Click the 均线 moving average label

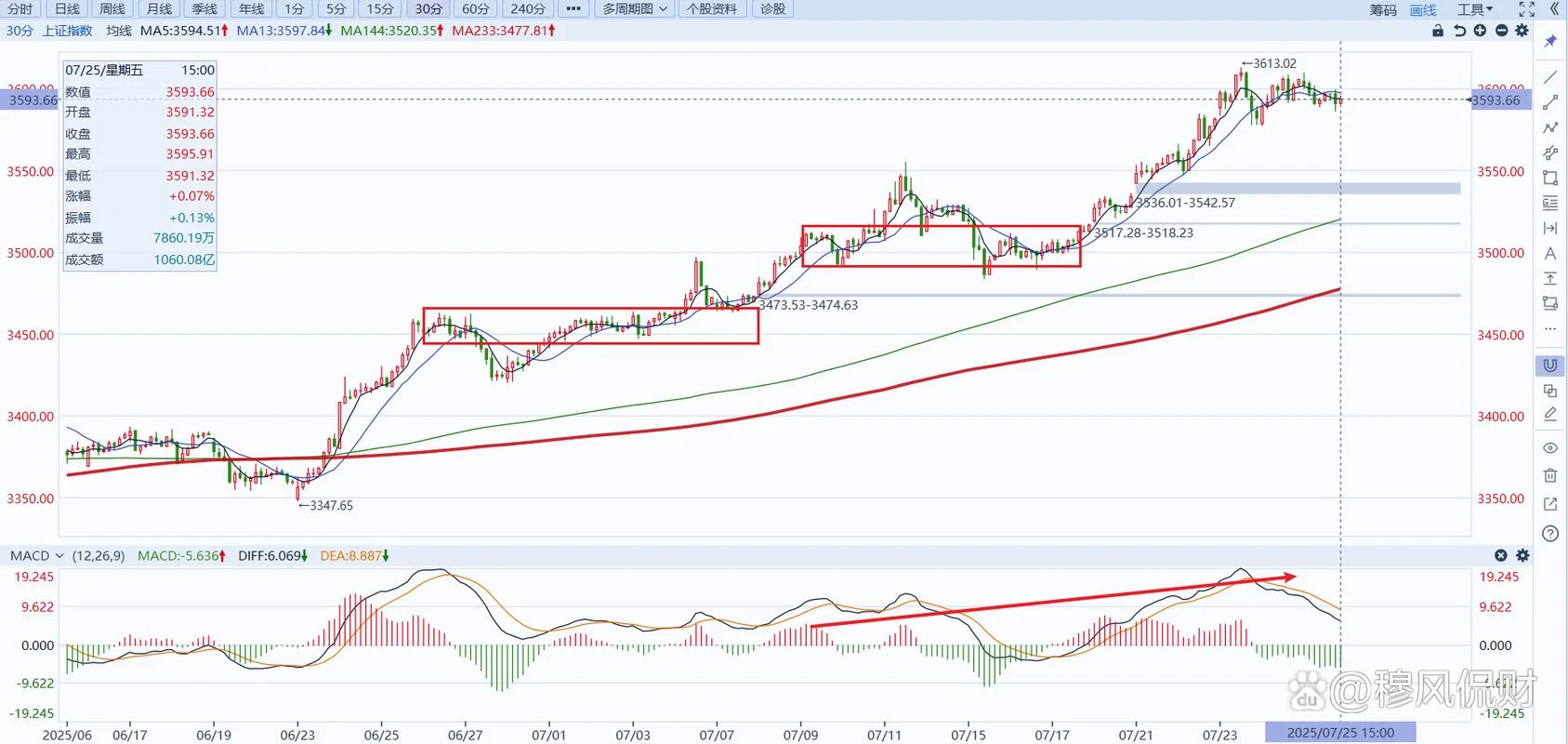point(119,31)
